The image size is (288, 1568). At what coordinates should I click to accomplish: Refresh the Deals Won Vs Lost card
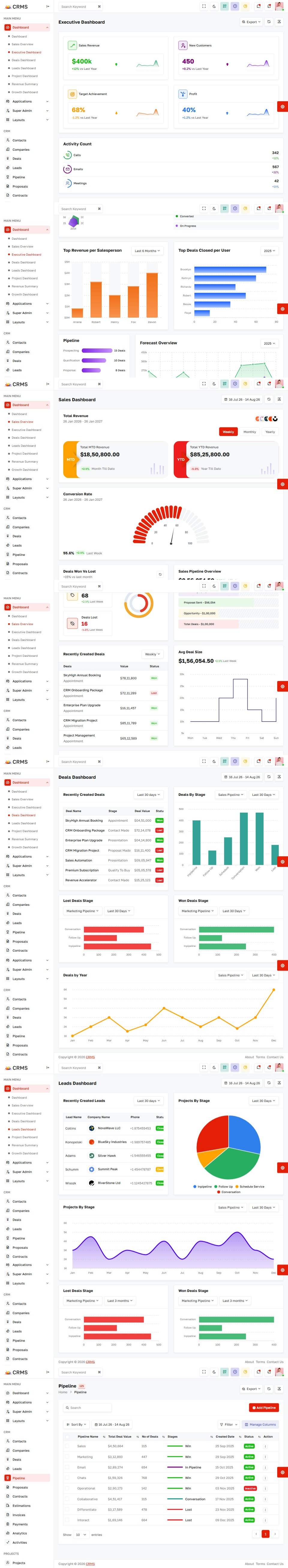[x=160, y=574]
